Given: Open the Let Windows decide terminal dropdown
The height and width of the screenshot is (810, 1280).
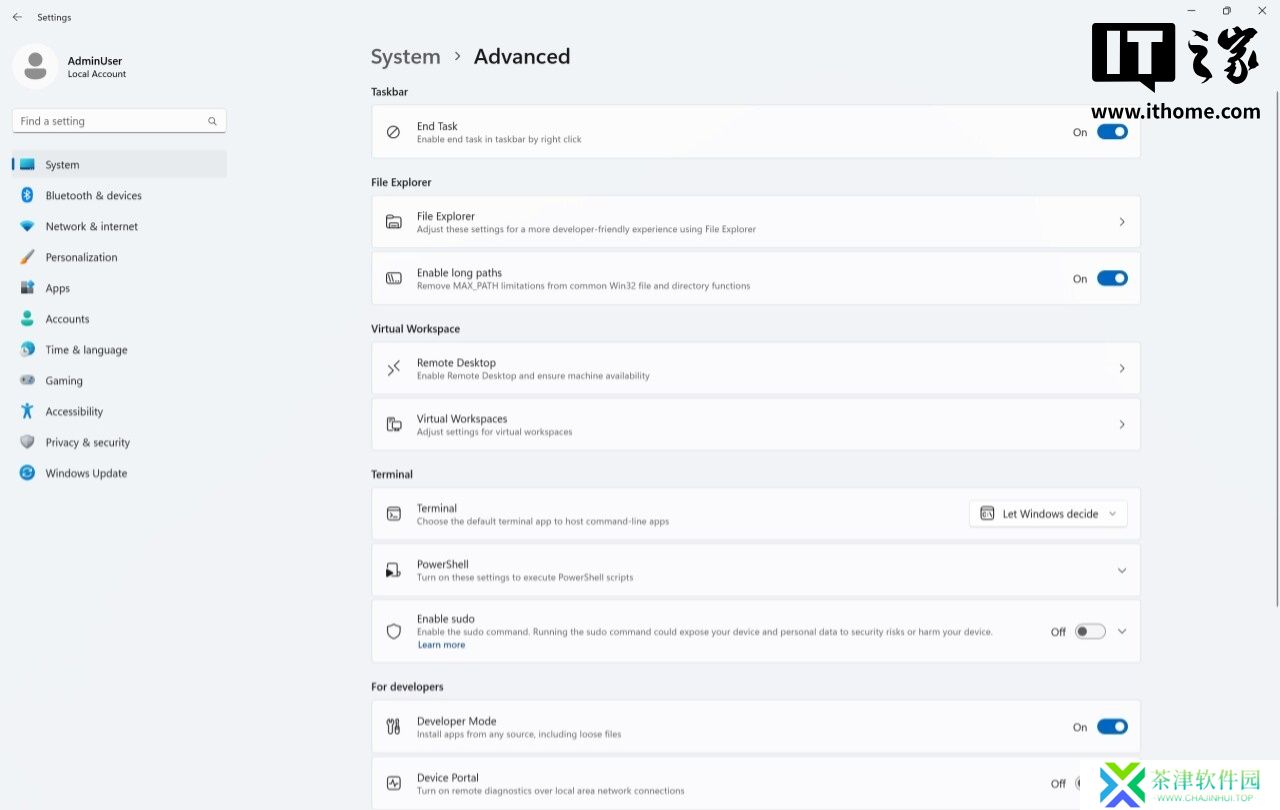Looking at the screenshot, I should click(1049, 514).
